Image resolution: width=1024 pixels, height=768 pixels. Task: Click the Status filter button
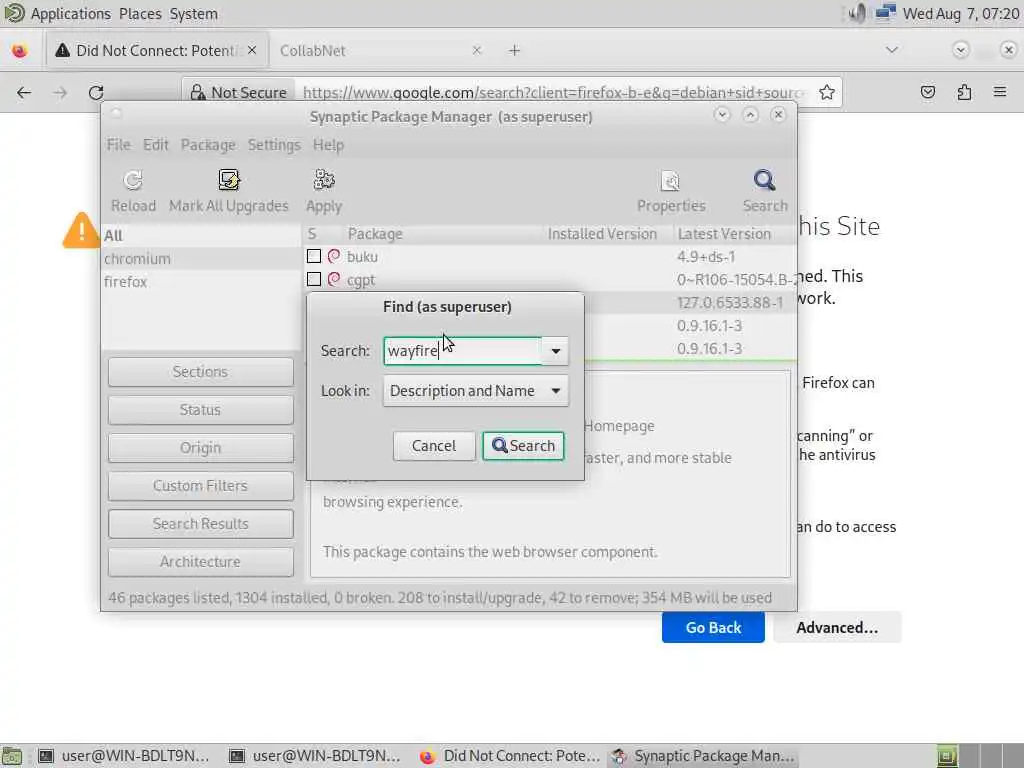click(x=200, y=409)
